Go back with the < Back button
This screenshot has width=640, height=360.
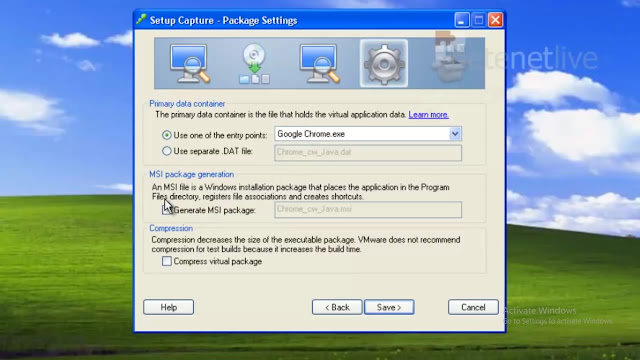point(337,307)
